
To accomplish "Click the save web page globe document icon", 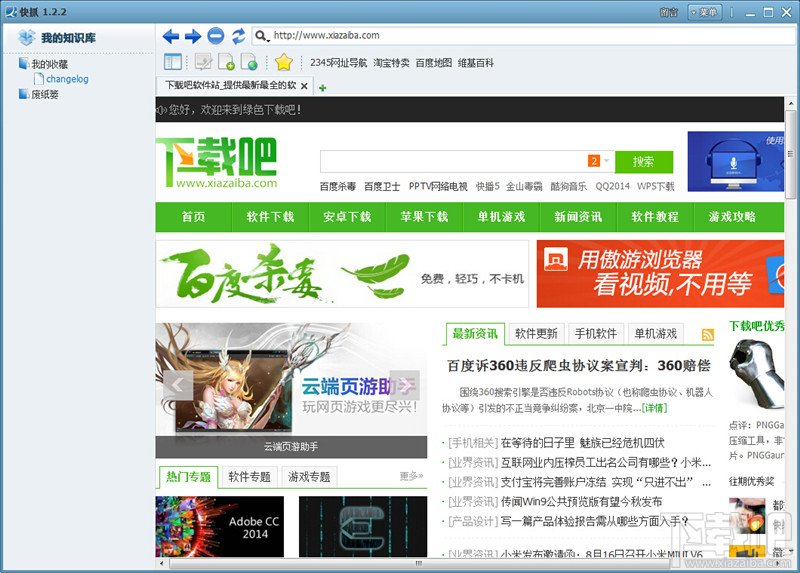I will (249, 62).
